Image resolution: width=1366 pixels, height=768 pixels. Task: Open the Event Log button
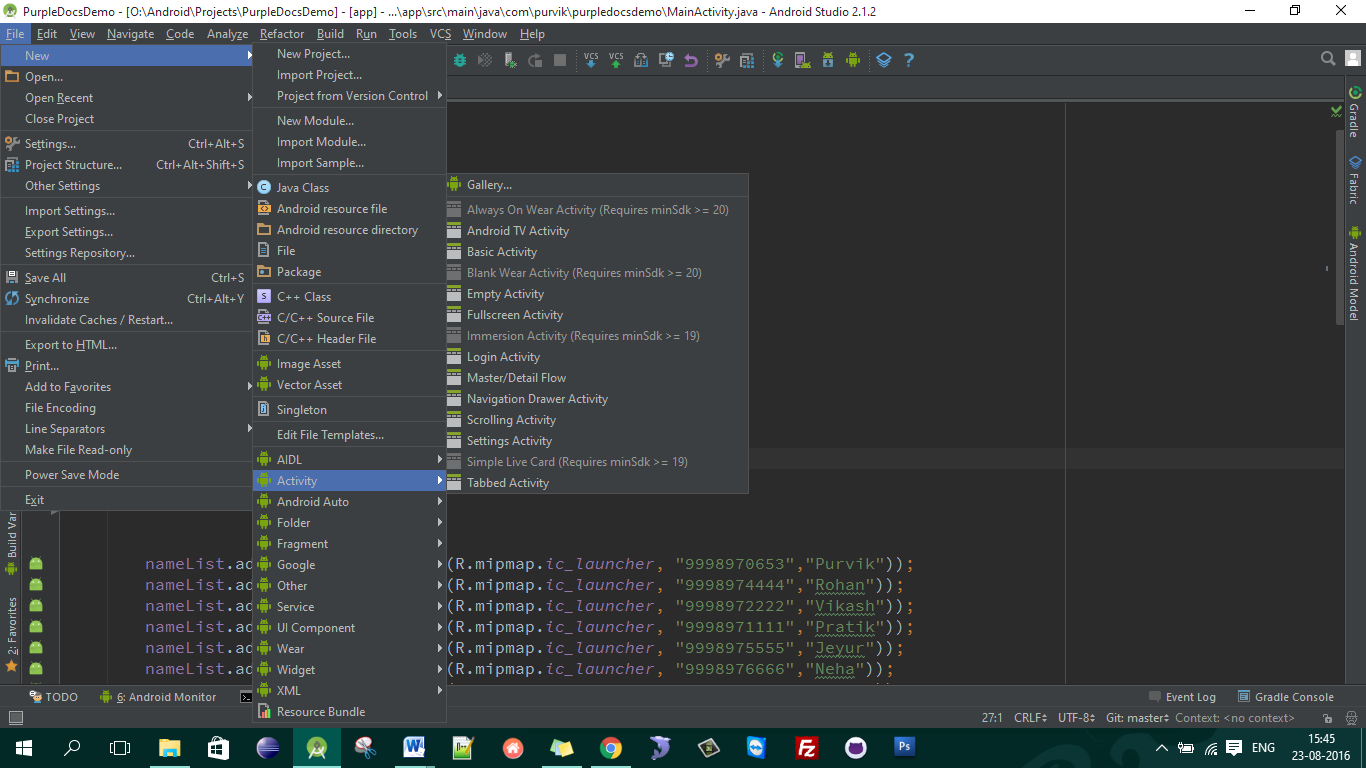pyautogui.click(x=1182, y=697)
